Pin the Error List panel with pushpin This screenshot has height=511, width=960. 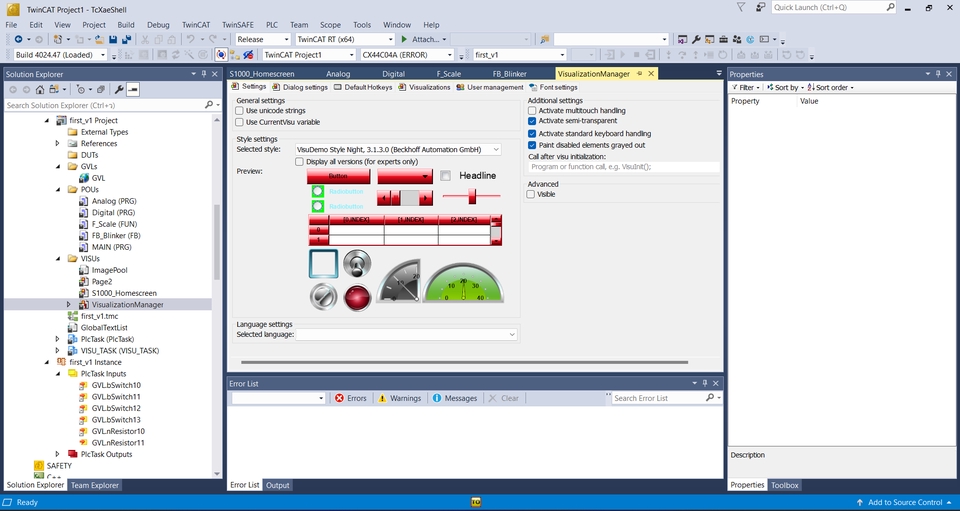[705, 384]
